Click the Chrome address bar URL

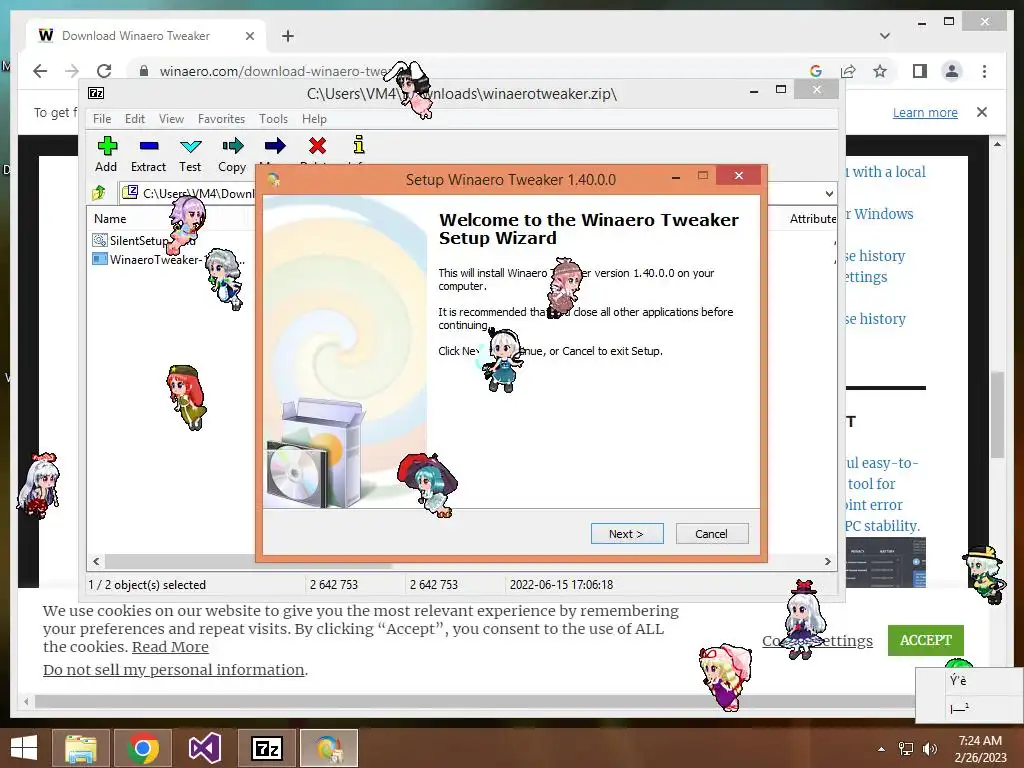pos(274,71)
